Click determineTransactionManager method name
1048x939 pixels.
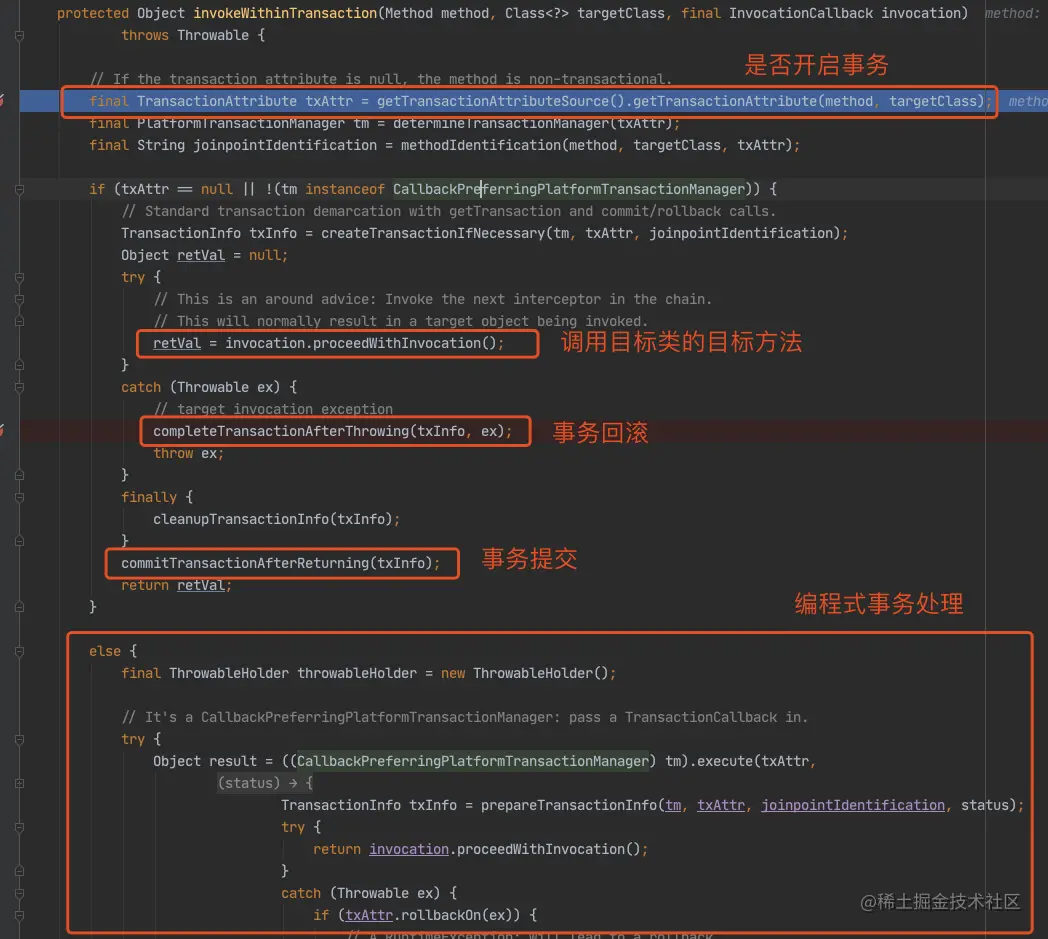pos(501,124)
